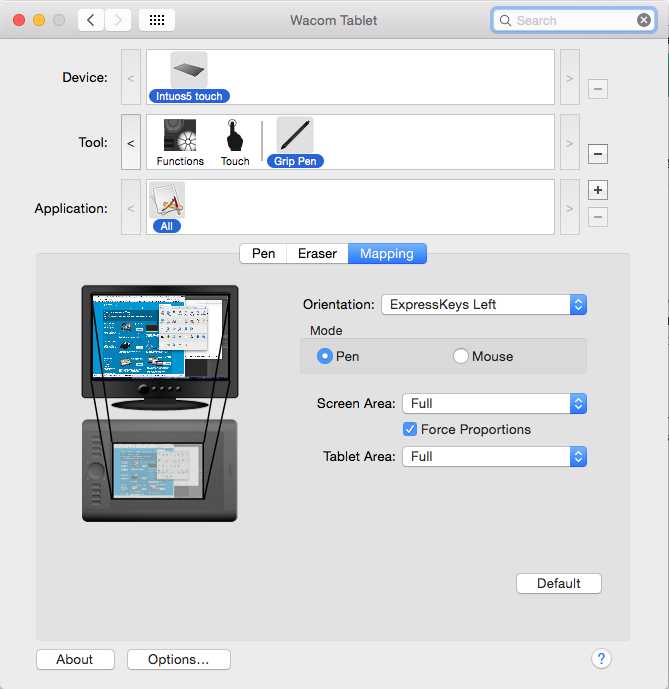Click the tablet preview image

point(160,471)
